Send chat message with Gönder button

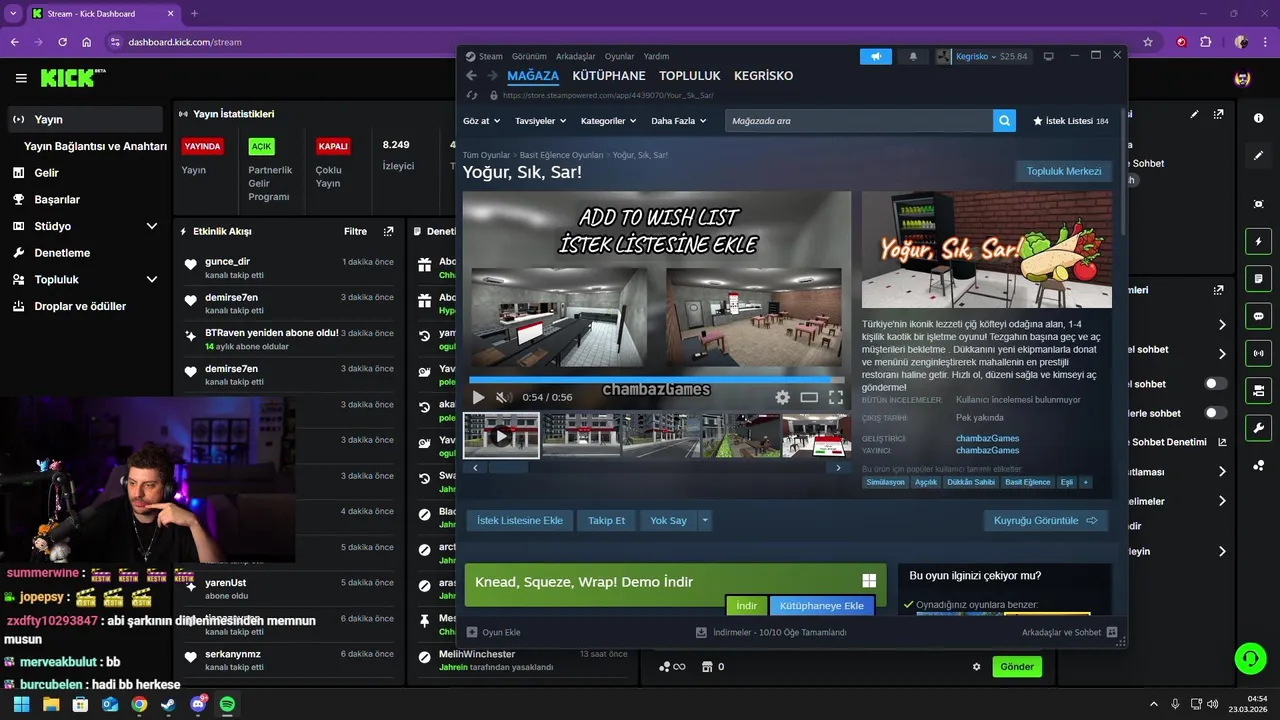[x=1017, y=667]
